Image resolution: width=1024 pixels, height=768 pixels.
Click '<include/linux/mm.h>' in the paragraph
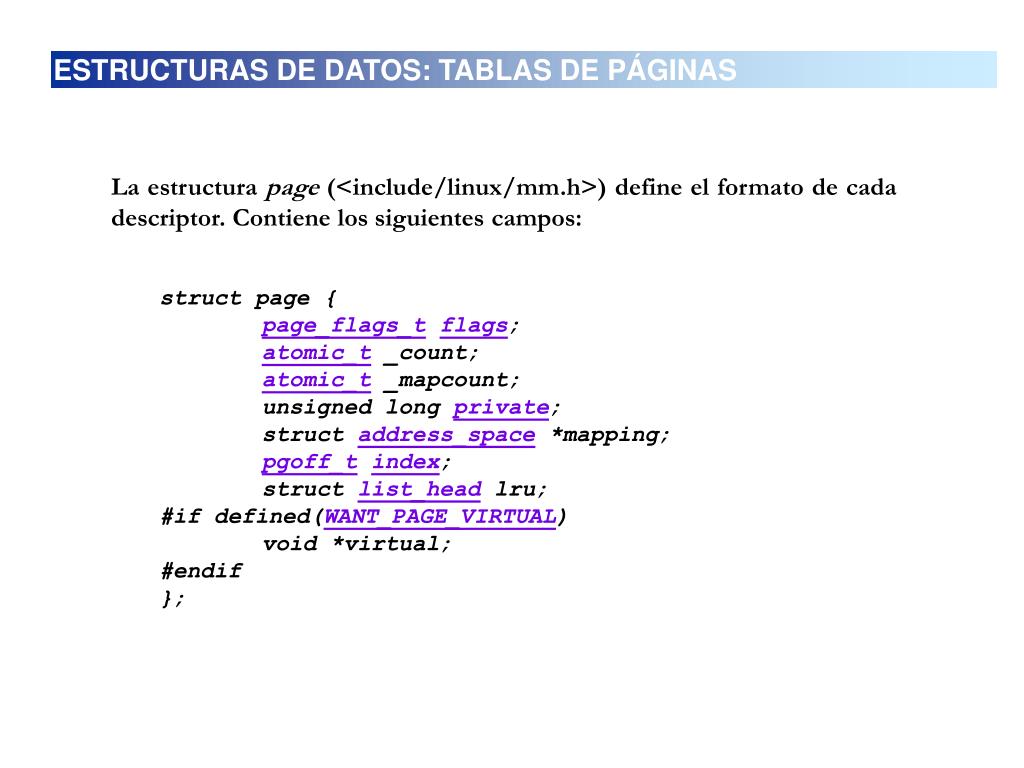click(x=466, y=187)
